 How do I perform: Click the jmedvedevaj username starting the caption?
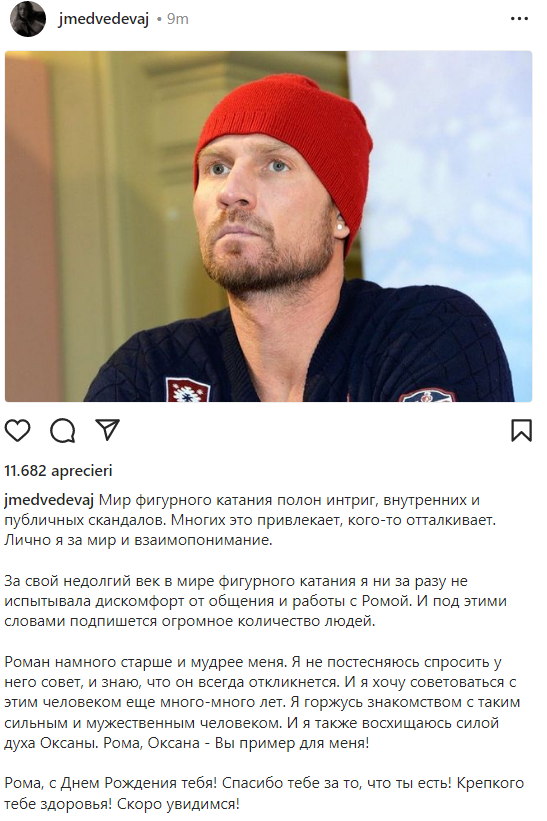pyautogui.click(x=49, y=500)
